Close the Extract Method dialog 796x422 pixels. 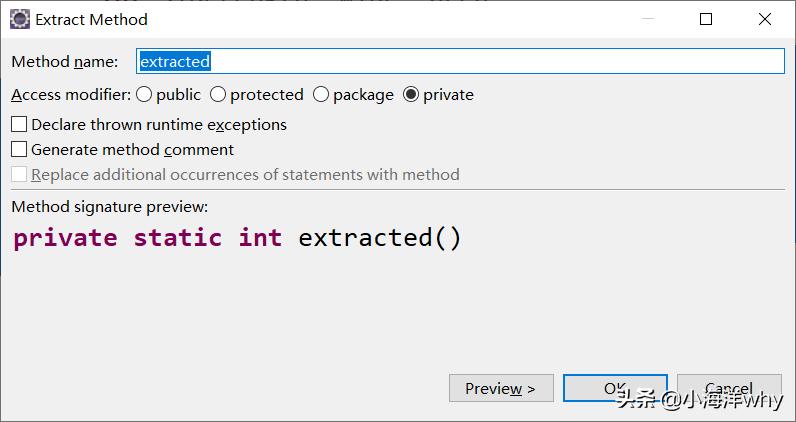click(x=765, y=19)
